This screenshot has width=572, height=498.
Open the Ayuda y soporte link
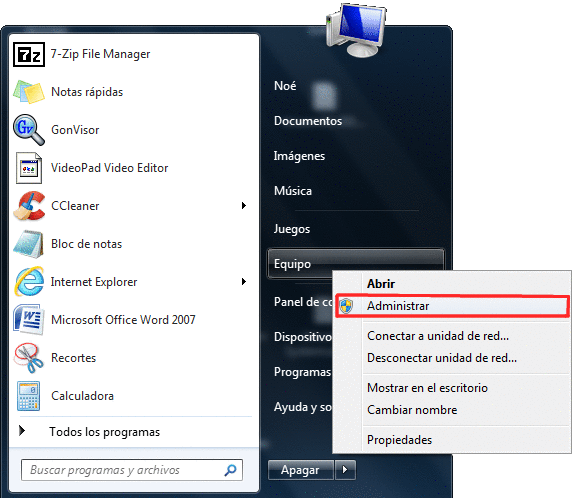(x=303, y=407)
